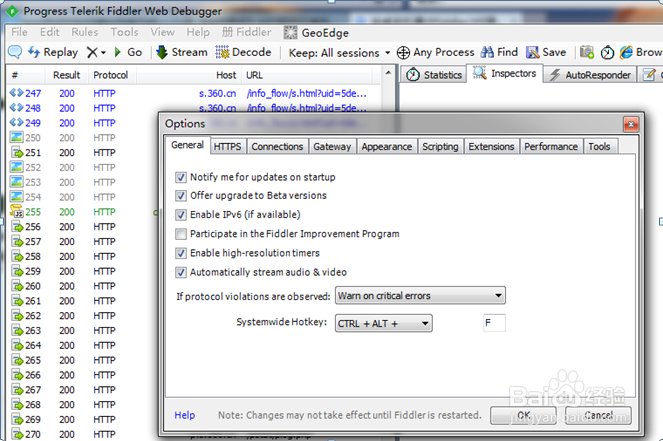The height and width of the screenshot is (441, 663).
Task: Click the Go resume icon
Action: [x=118, y=52]
